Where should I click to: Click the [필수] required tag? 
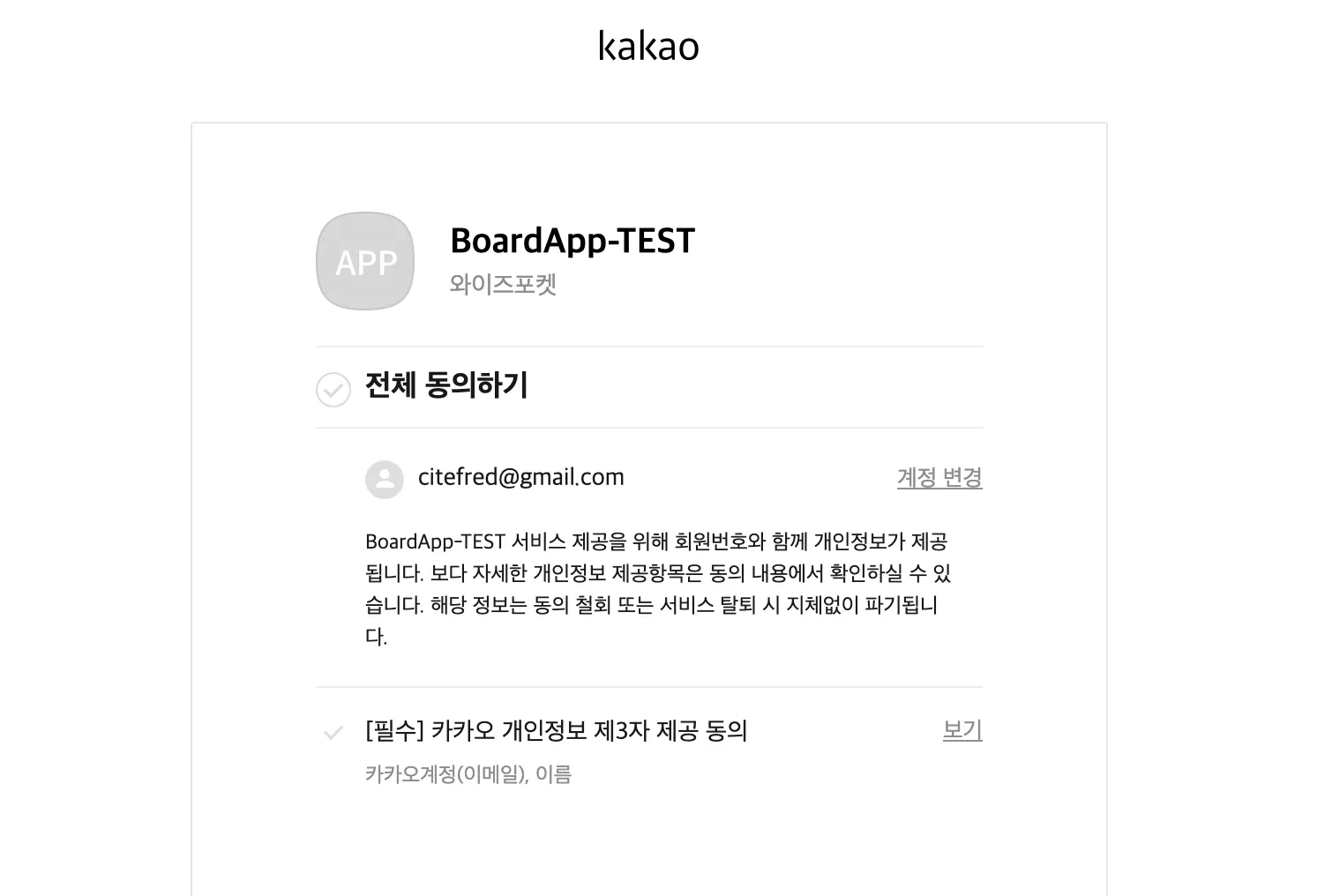(x=394, y=731)
